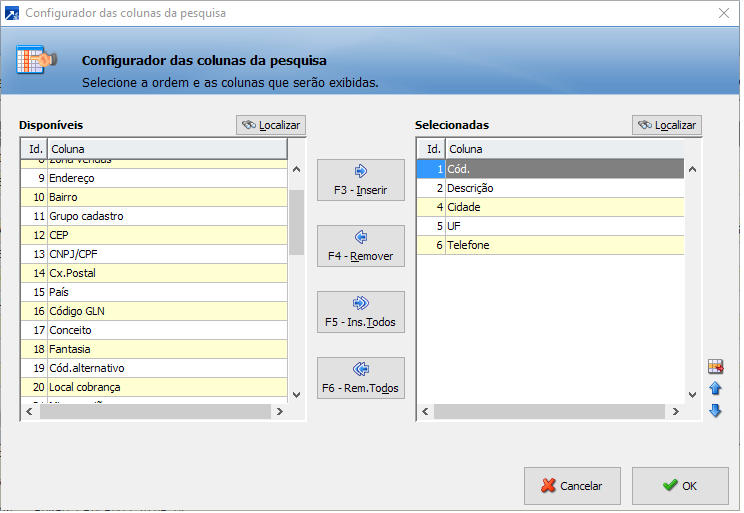The width and height of the screenshot is (744, 513).
Task: Click the blue move-down arrow icon
Action: 715,410
